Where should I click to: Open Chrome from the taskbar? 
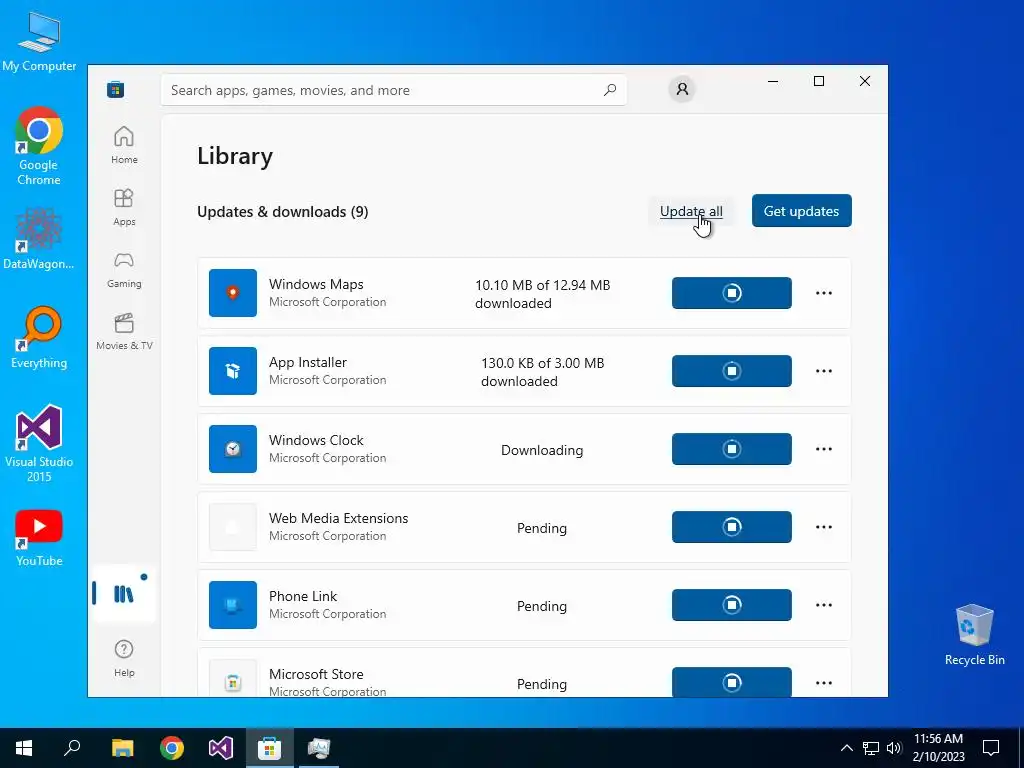(x=172, y=748)
